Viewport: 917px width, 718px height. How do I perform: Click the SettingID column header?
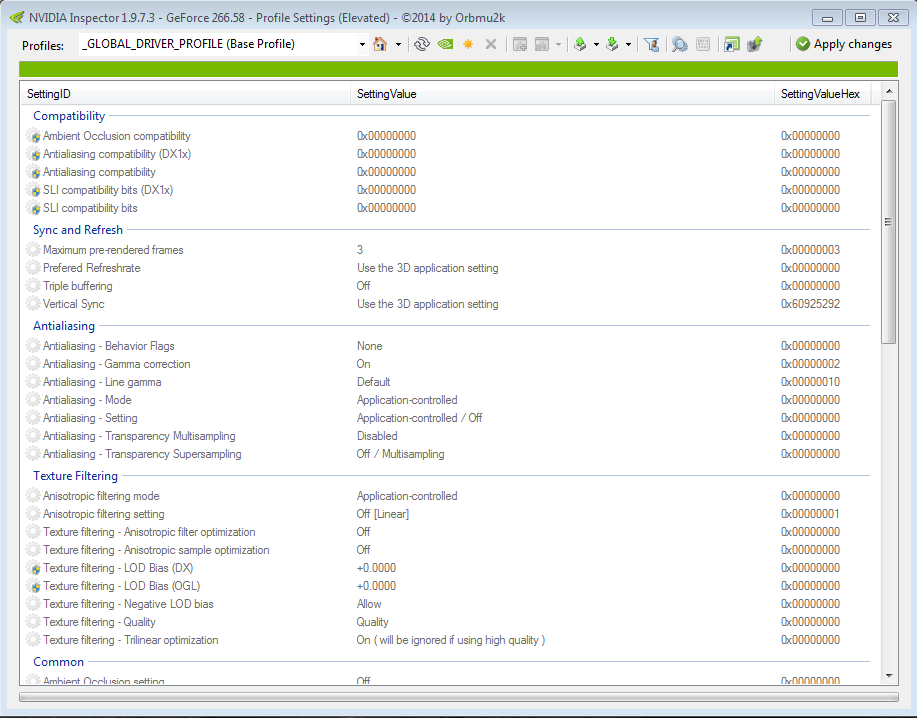tap(185, 94)
